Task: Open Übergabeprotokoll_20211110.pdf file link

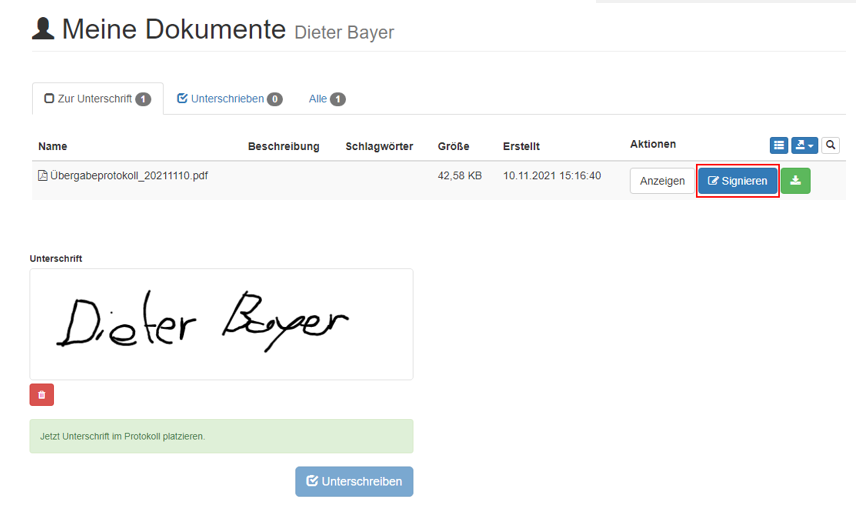Action: coord(129,176)
